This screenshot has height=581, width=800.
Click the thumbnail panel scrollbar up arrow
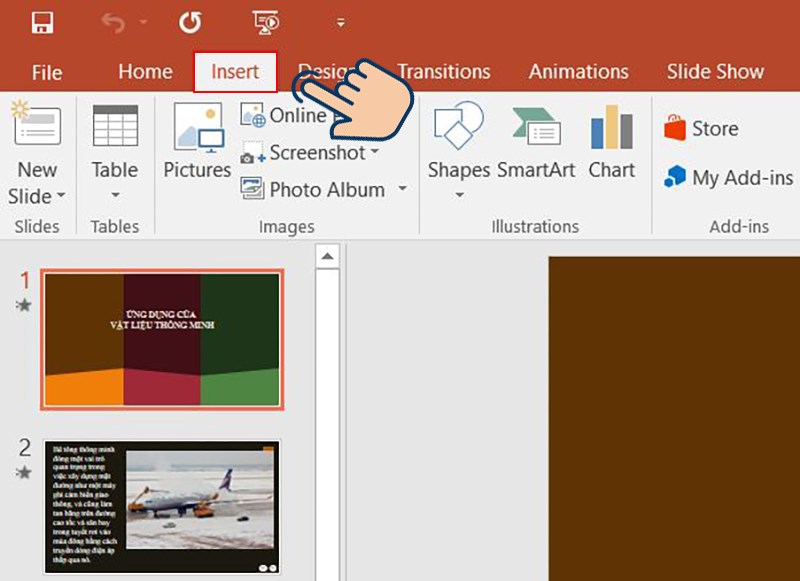[327, 256]
